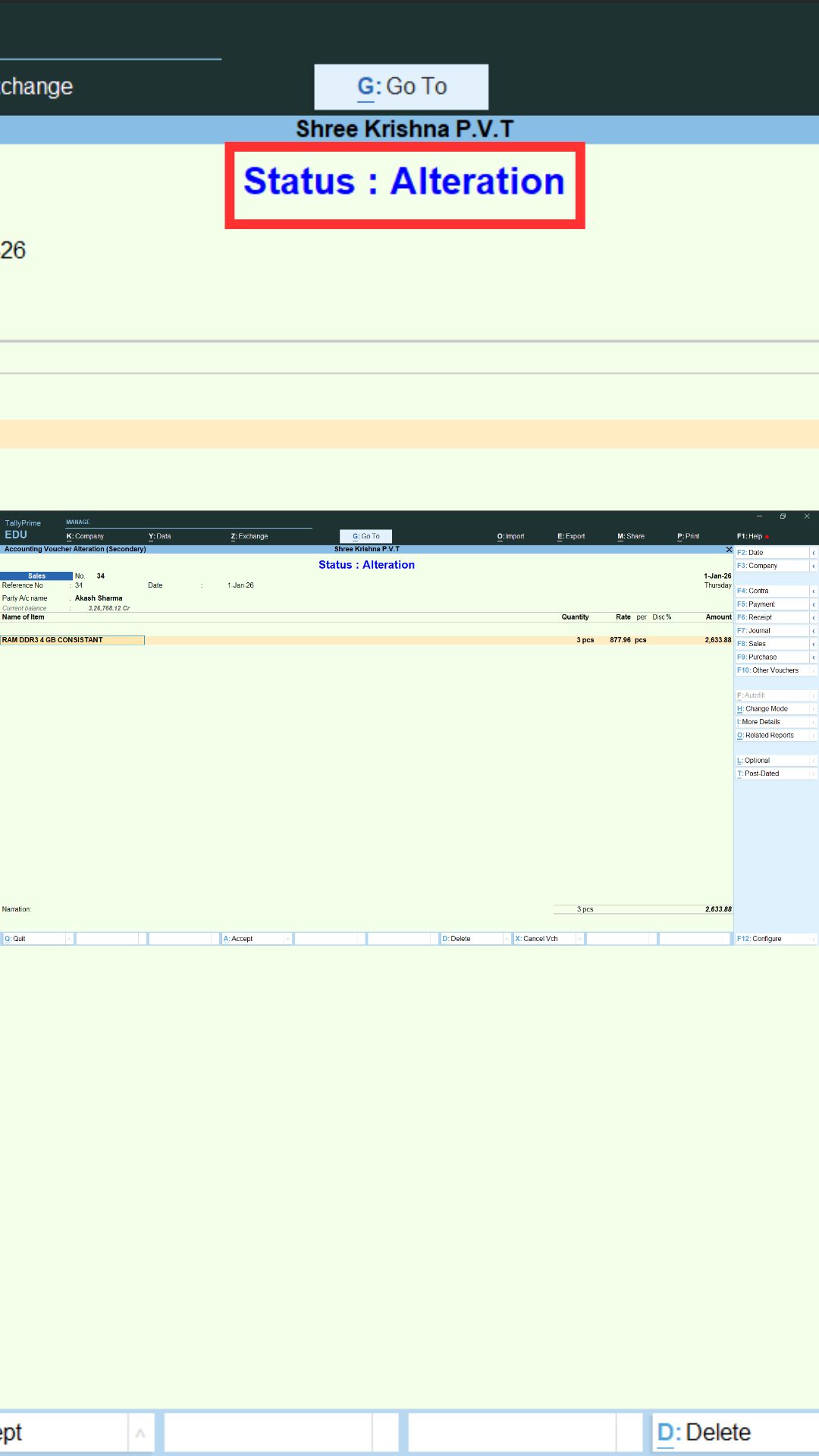Expand the arrow beside F8: Sales

click(814, 644)
